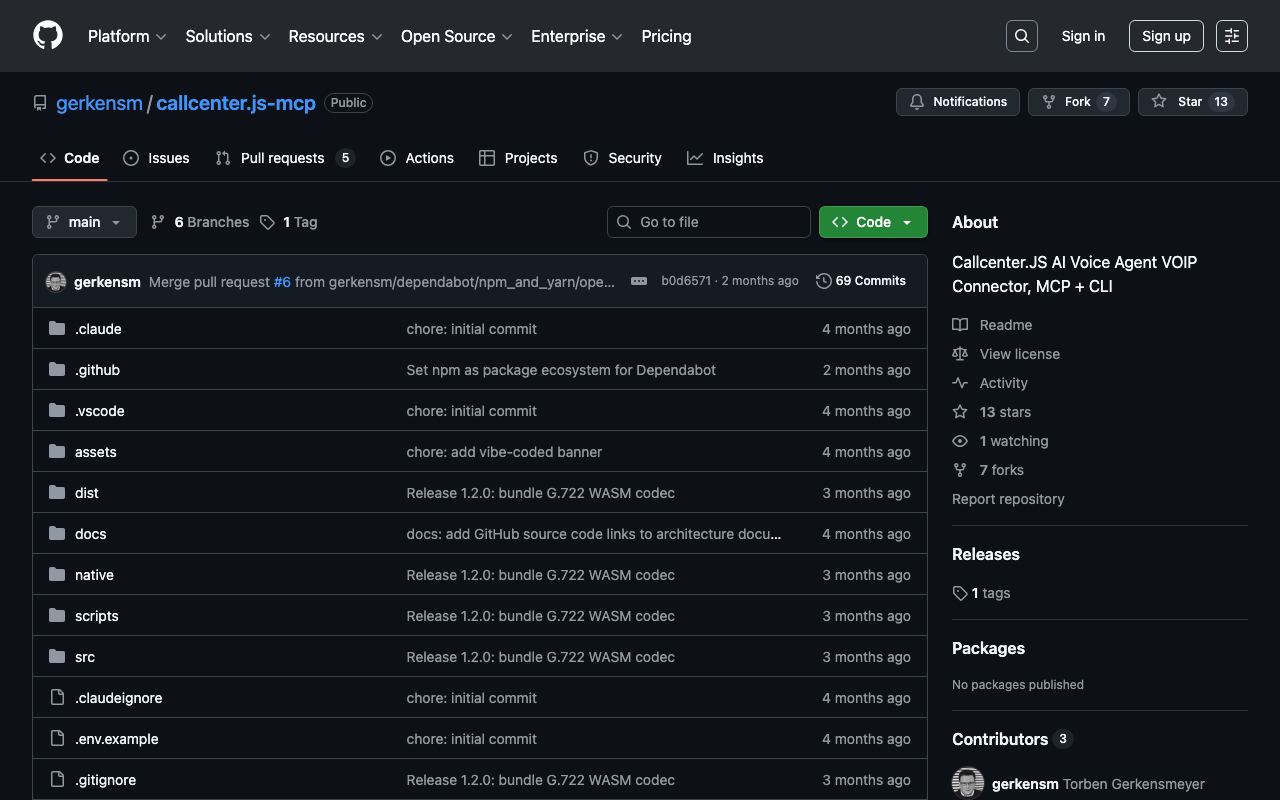1280x800 pixels.
Task: Switch to the Pull requests tab
Action: 282,158
